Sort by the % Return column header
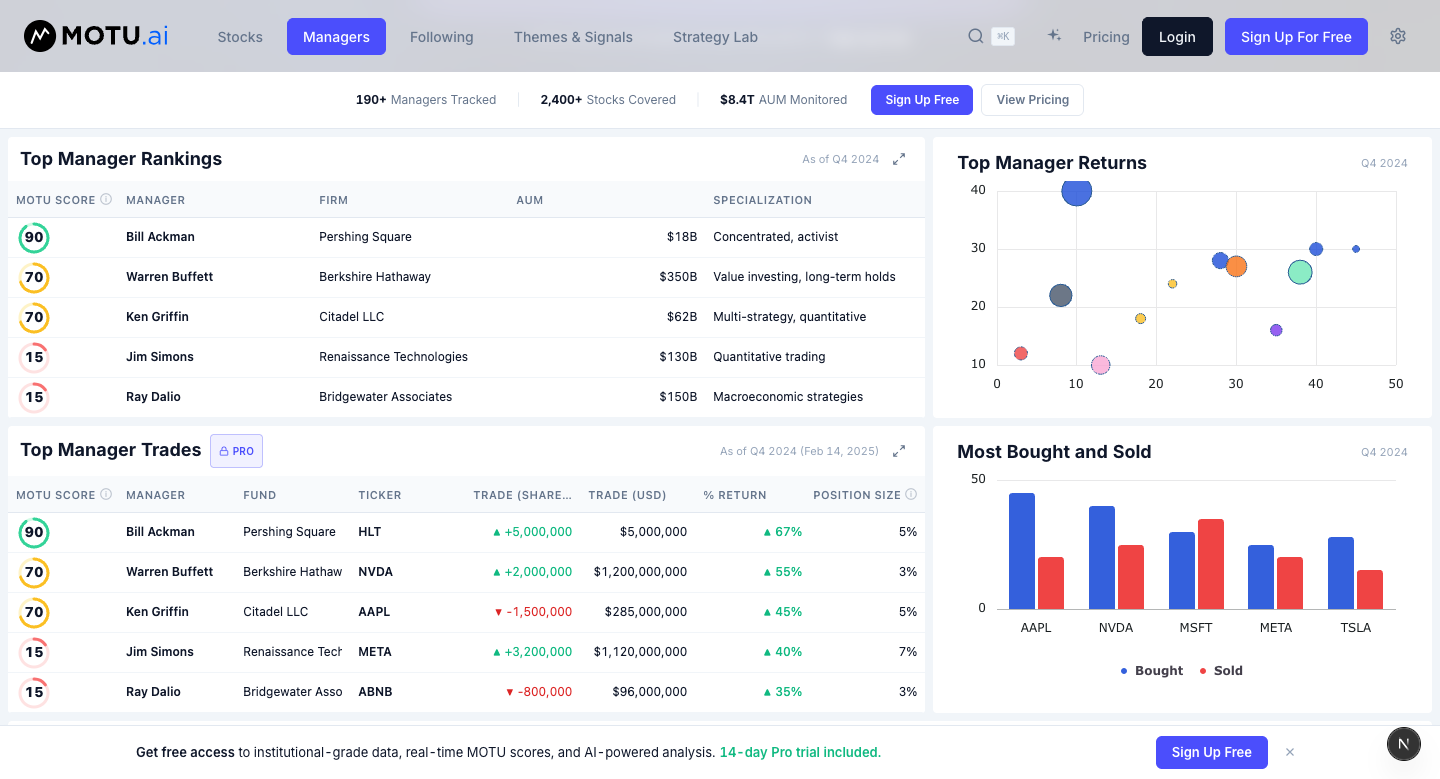1440x779 pixels. click(x=735, y=495)
